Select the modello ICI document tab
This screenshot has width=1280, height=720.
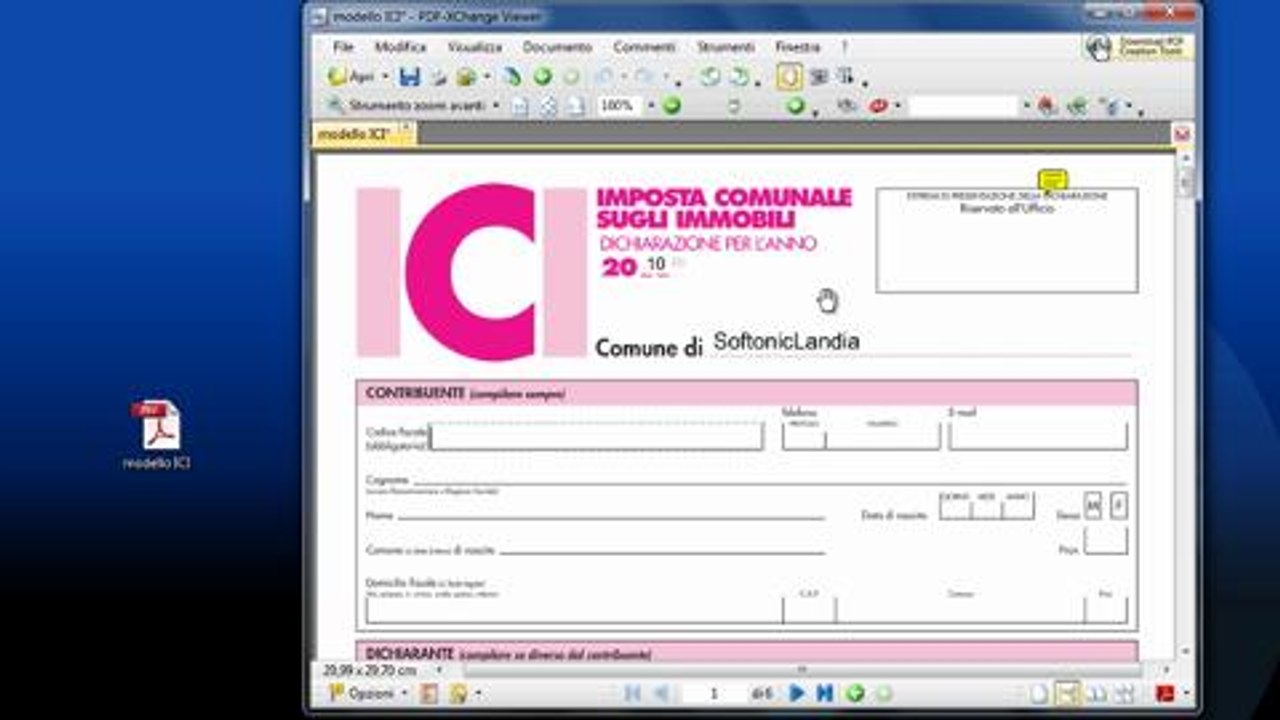[365, 133]
